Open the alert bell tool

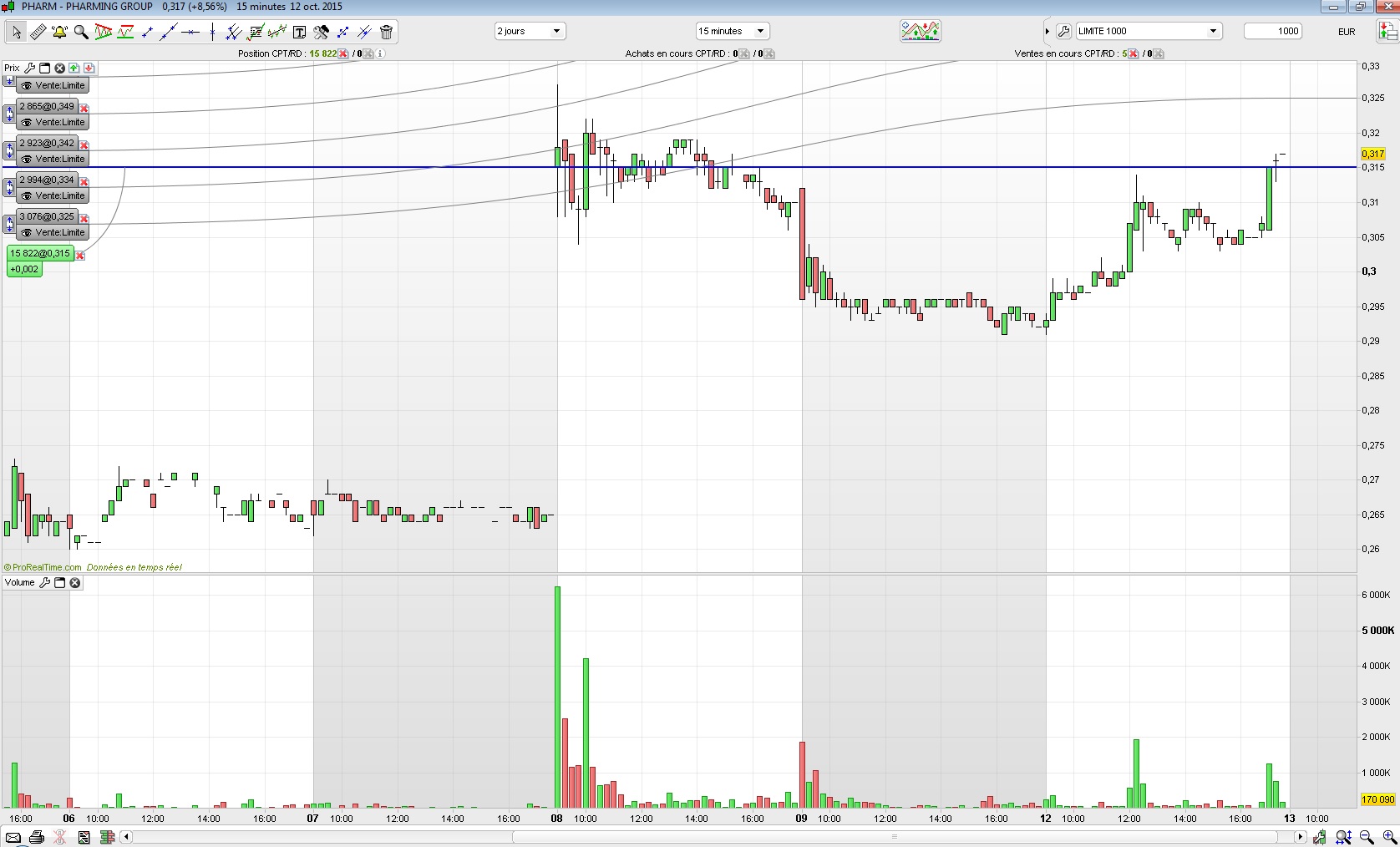click(59, 32)
